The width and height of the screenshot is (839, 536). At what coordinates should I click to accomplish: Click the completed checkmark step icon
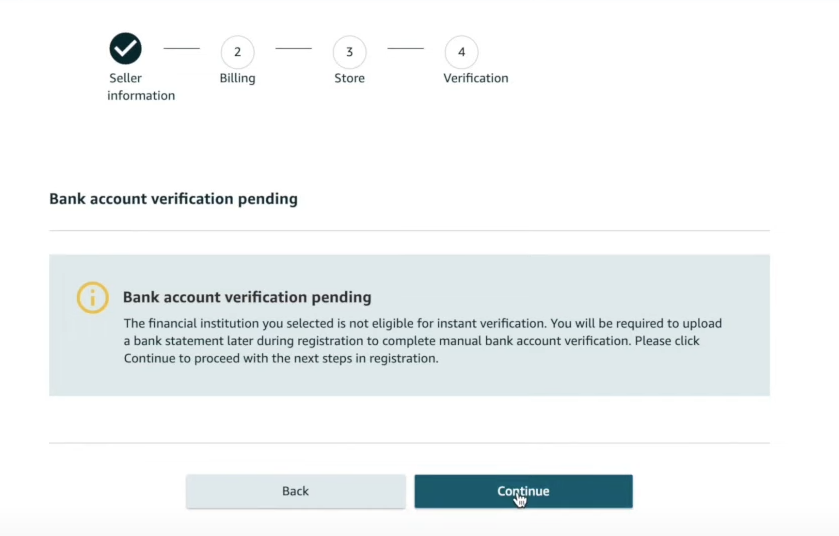click(125, 49)
